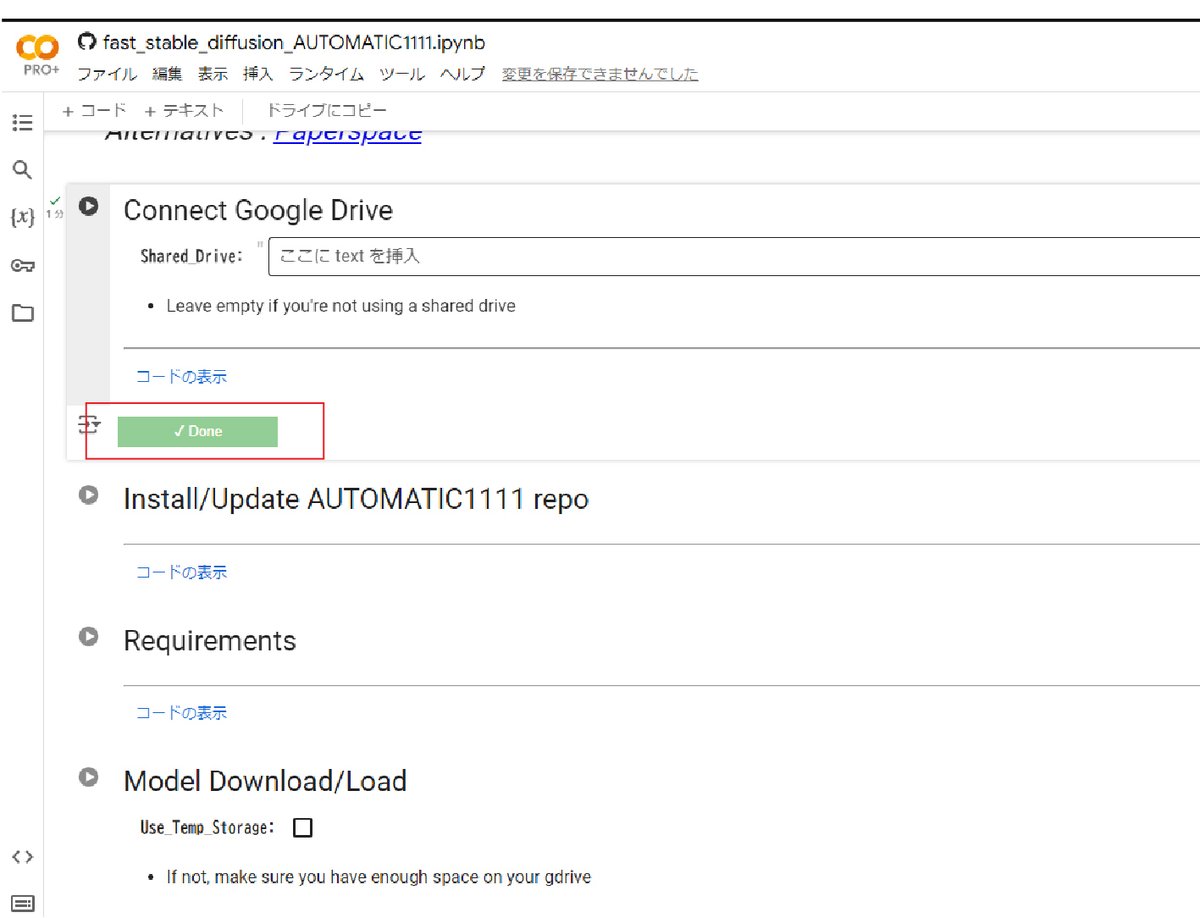Click the output options icon beside Done

[90, 425]
